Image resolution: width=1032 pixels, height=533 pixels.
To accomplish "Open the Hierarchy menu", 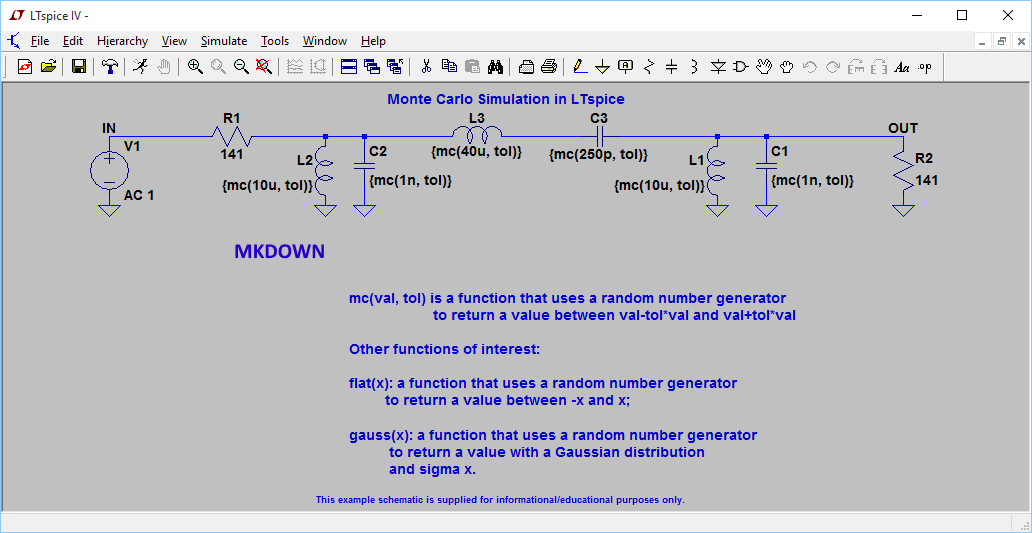I will point(122,41).
